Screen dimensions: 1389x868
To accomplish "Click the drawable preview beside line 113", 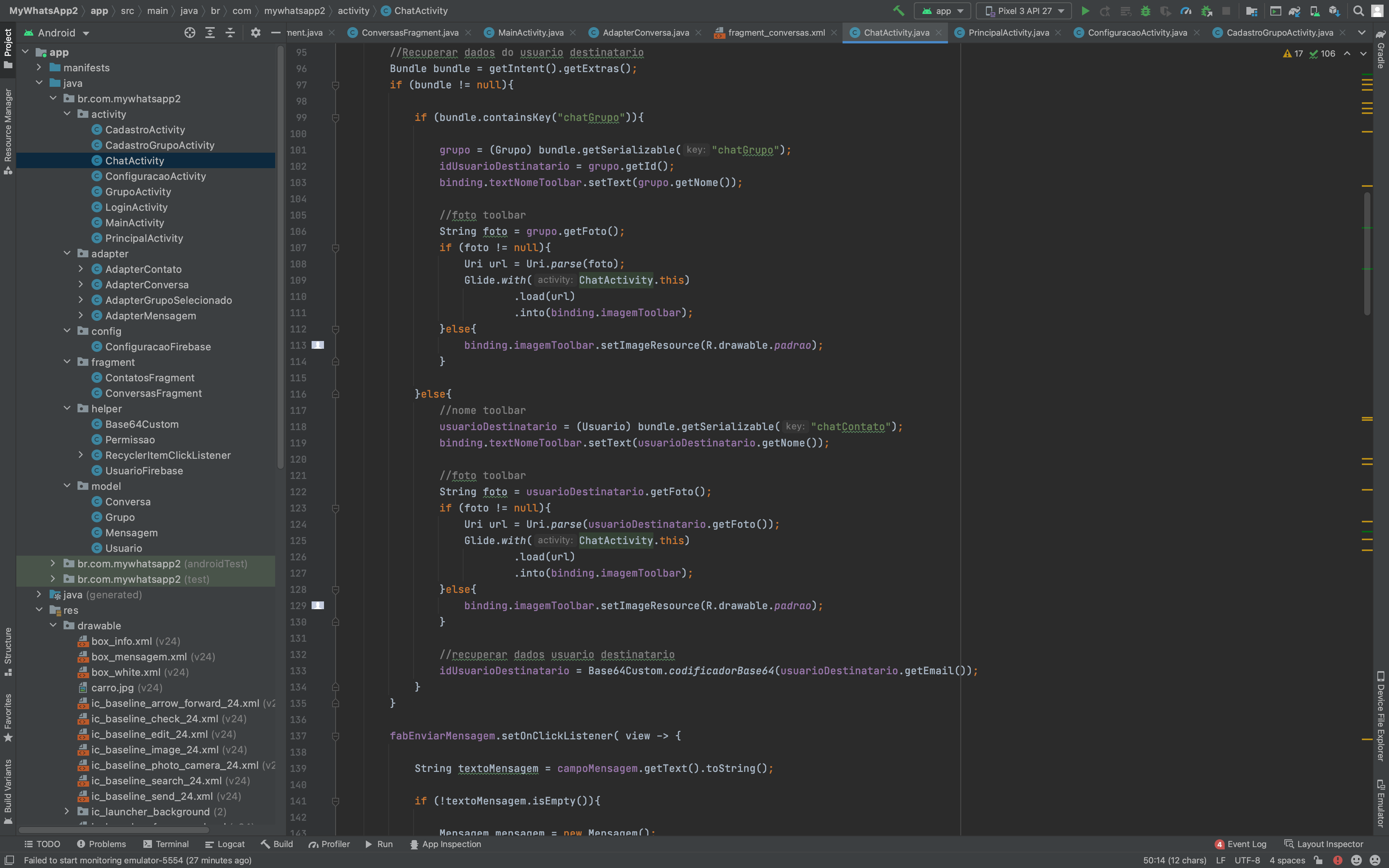I will pos(318,345).
